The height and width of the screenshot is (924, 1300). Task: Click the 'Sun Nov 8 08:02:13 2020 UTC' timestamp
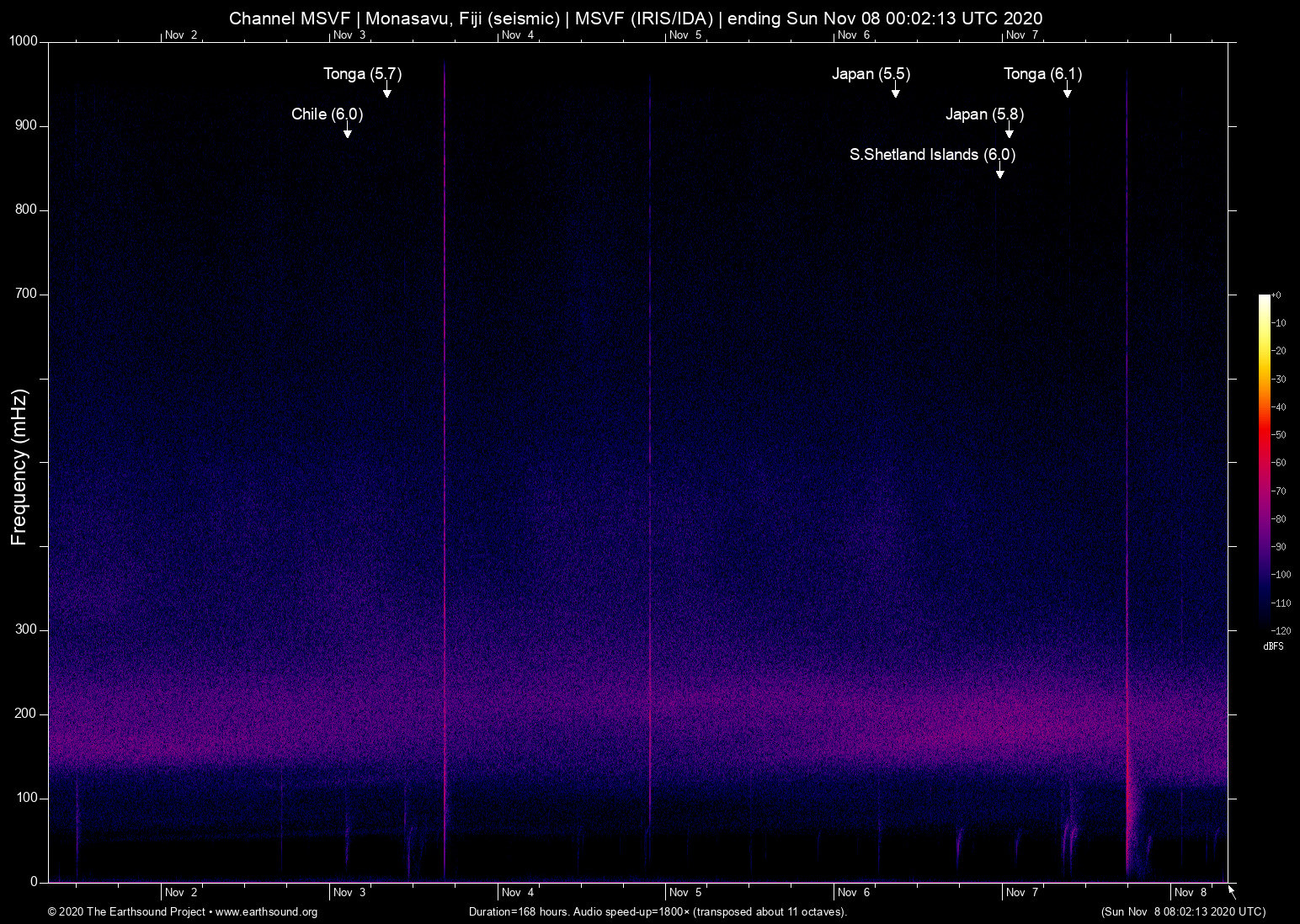tap(1183, 912)
